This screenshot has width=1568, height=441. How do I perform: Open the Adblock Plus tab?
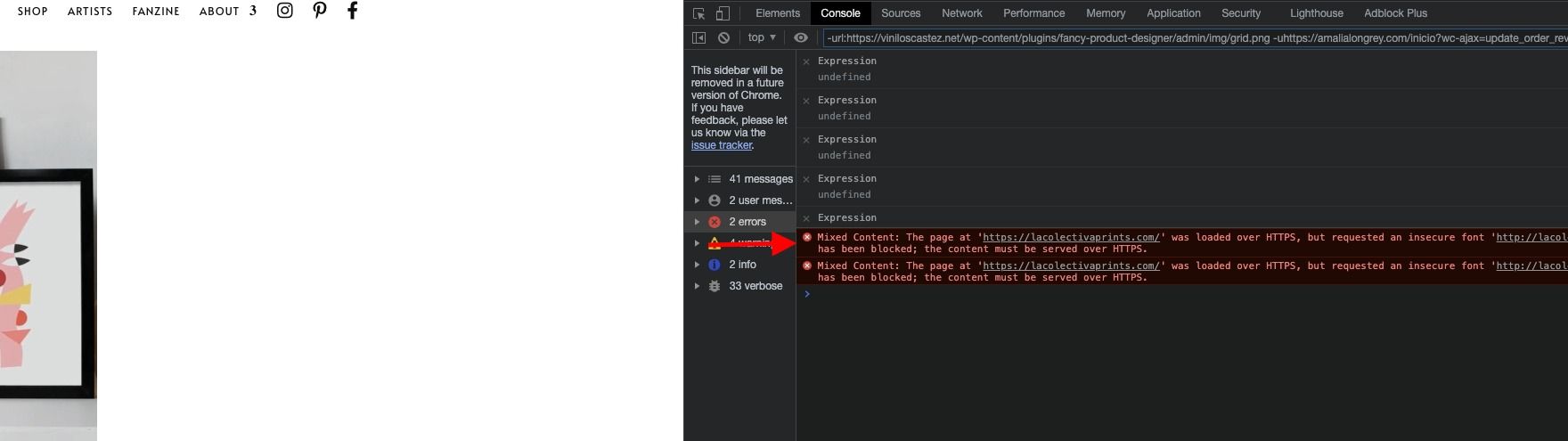(x=1395, y=13)
